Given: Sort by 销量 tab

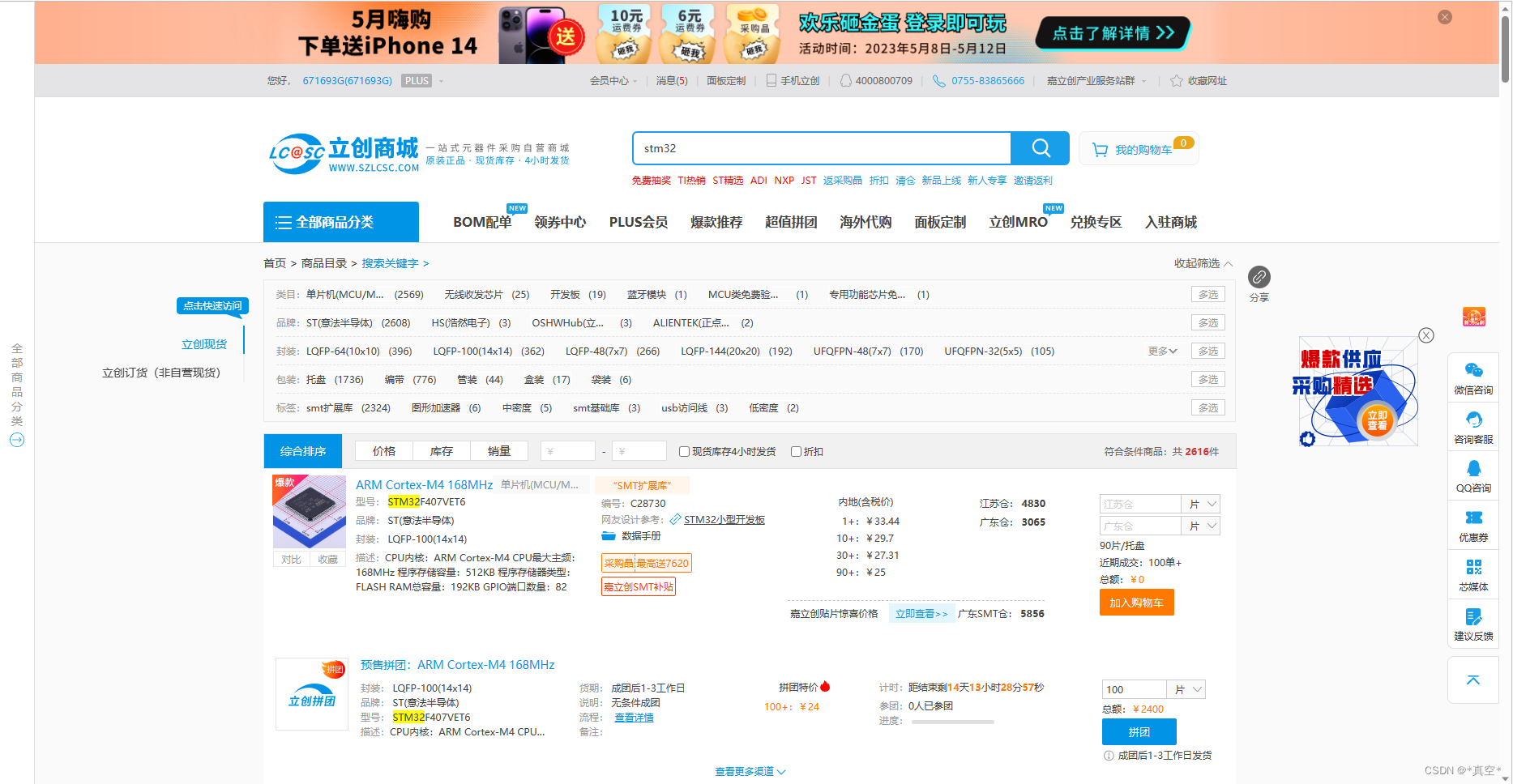Looking at the screenshot, I should pyautogui.click(x=499, y=451).
